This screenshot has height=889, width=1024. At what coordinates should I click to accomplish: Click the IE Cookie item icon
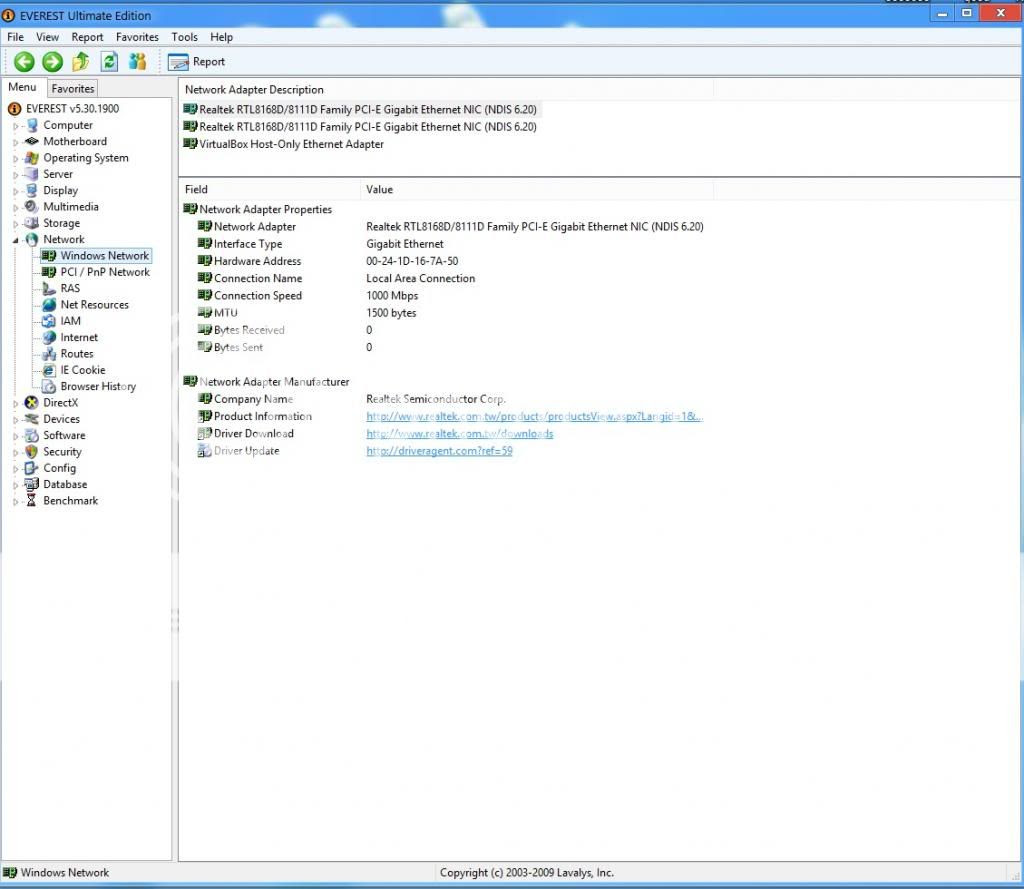[x=49, y=370]
